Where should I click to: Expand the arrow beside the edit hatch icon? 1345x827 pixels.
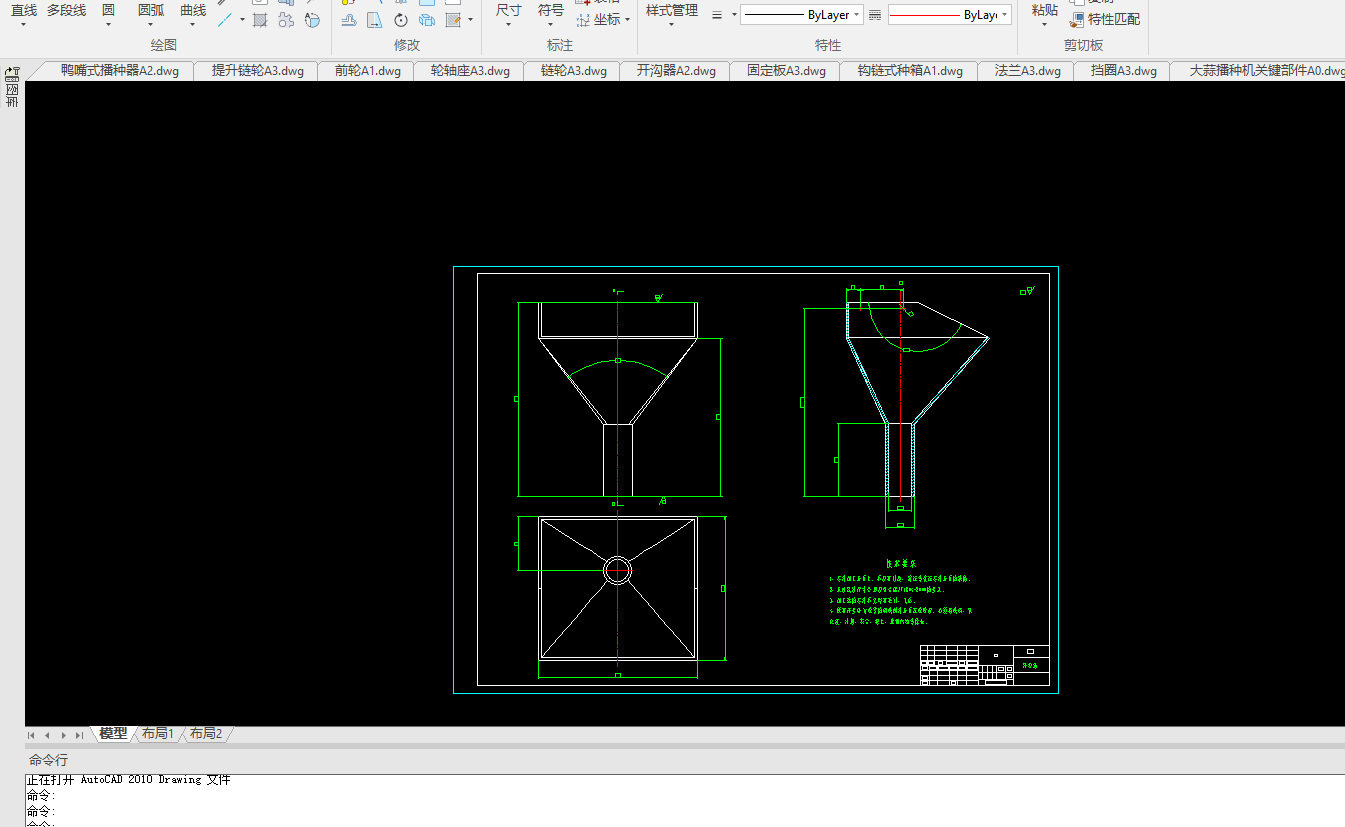pyautogui.click(x=470, y=19)
